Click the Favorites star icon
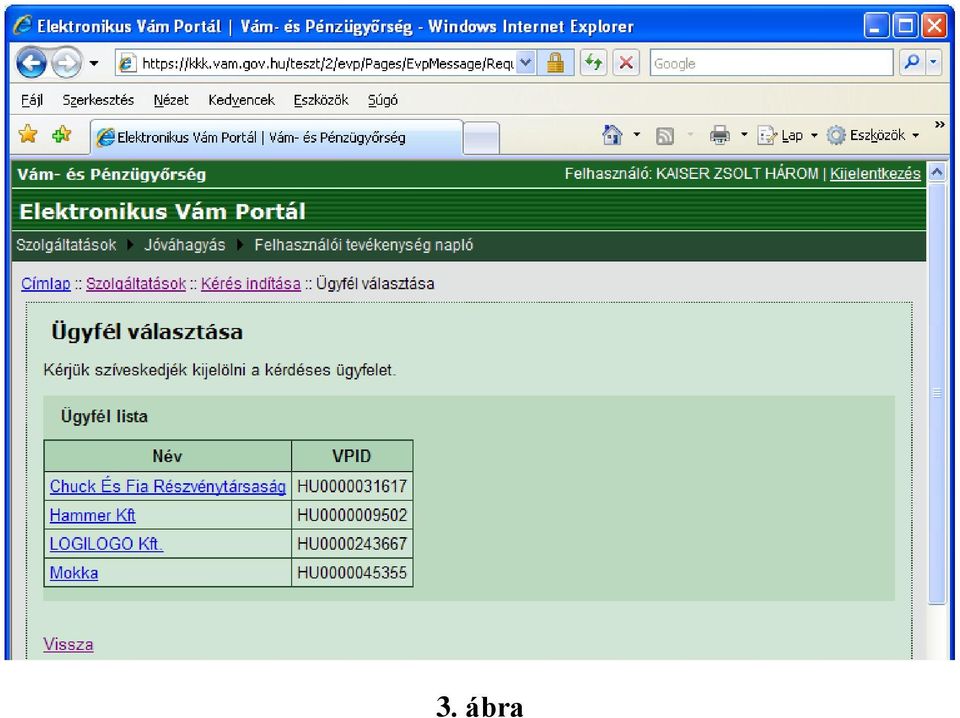 coord(28,134)
